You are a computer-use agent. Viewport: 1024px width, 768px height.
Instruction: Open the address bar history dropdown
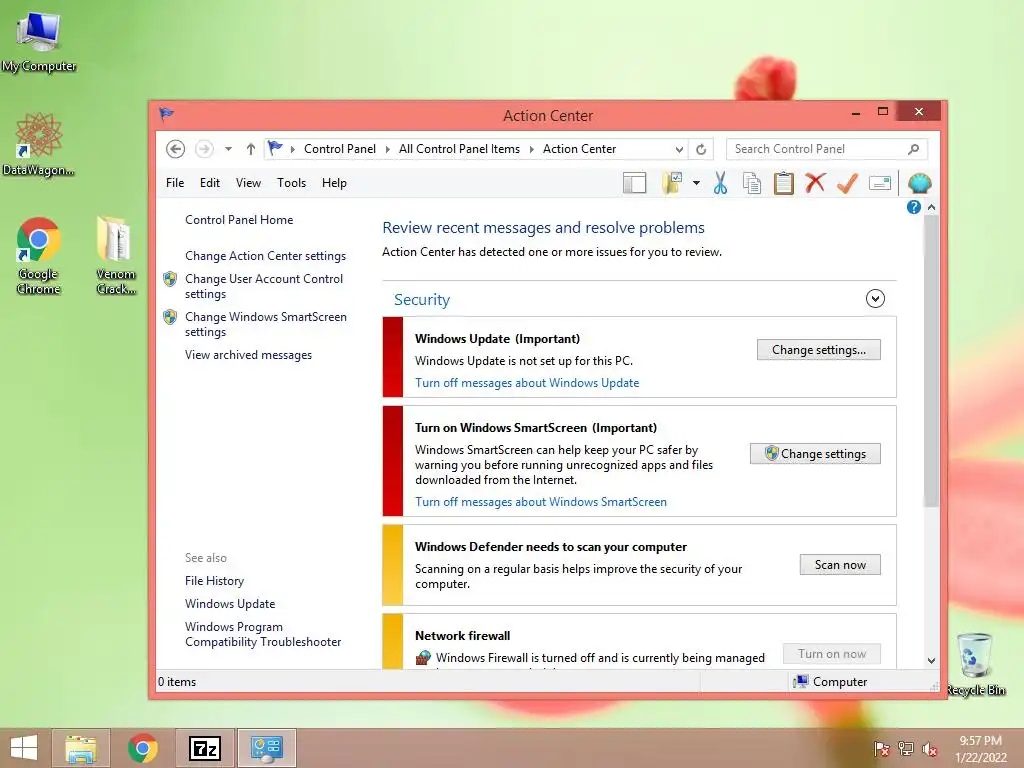tap(679, 149)
